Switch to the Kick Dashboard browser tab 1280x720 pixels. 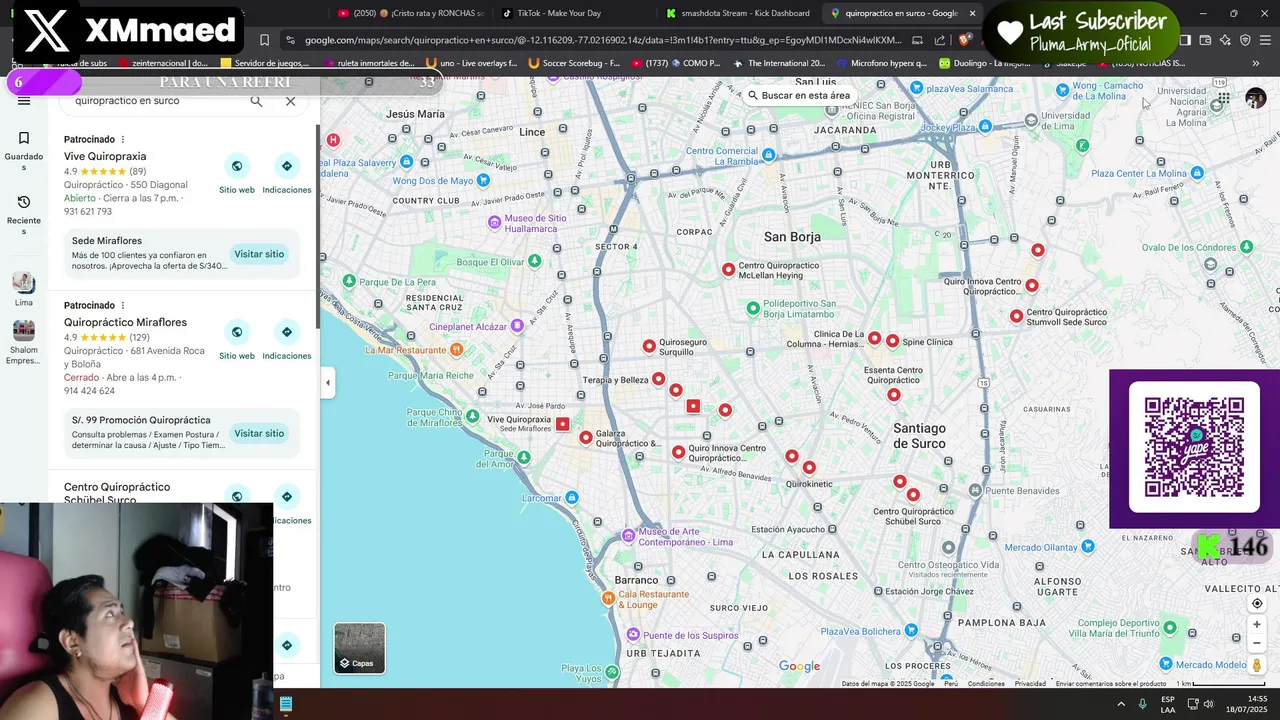[738, 13]
